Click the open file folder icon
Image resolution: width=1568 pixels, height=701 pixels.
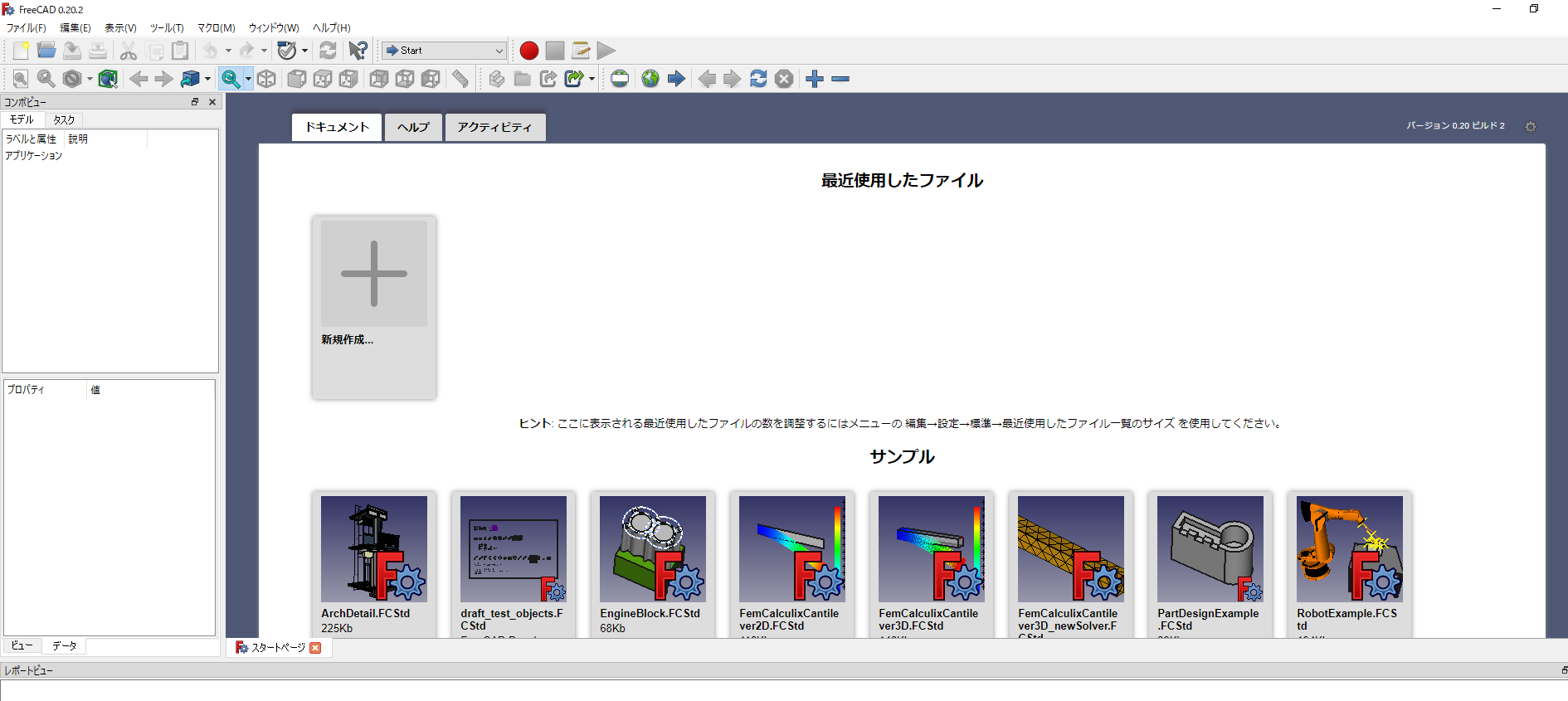pyautogui.click(x=46, y=51)
